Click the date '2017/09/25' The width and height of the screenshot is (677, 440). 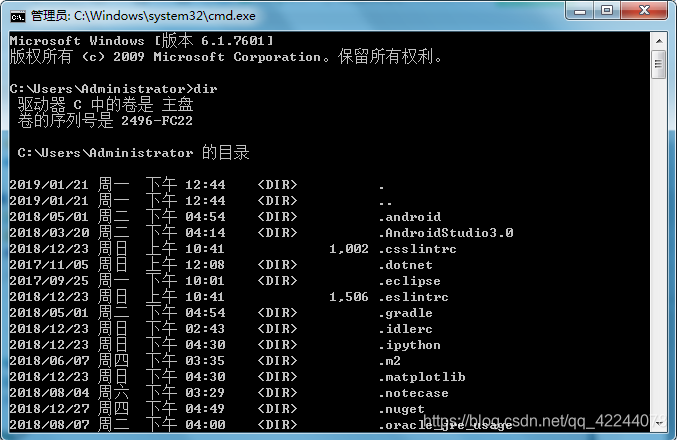[x=49, y=281]
